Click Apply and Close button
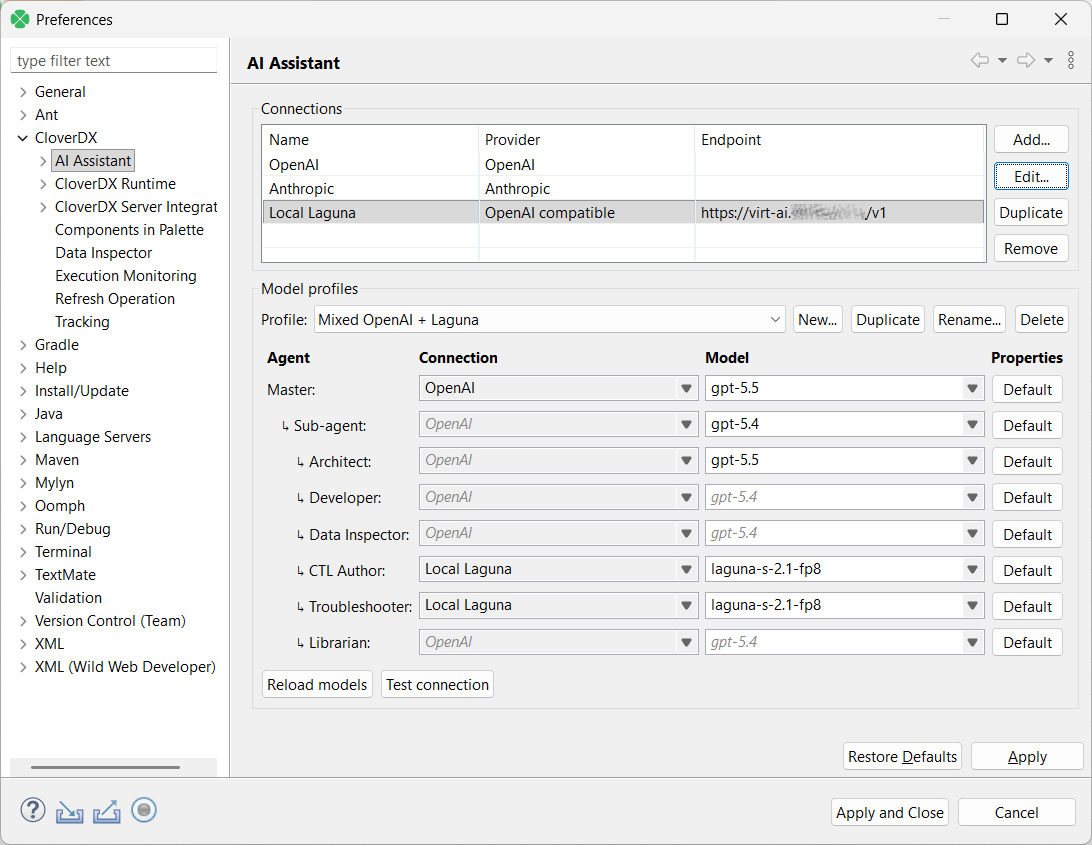The image size is (1092, 845). [890, 813]
